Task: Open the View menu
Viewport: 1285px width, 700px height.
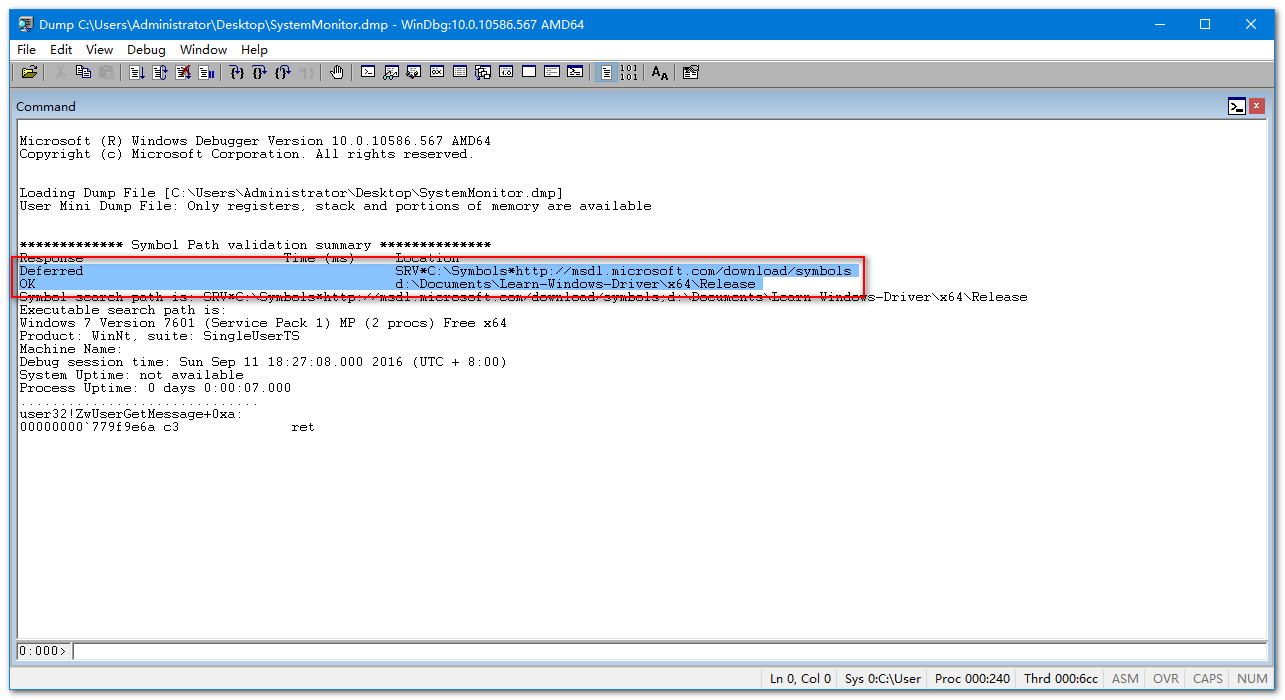Action: [x=99, y=49]
